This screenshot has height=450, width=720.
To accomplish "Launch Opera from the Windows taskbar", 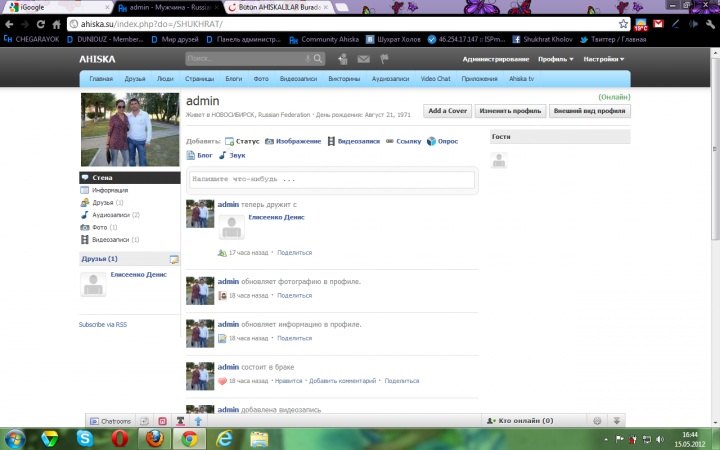I will pos(119,438).
